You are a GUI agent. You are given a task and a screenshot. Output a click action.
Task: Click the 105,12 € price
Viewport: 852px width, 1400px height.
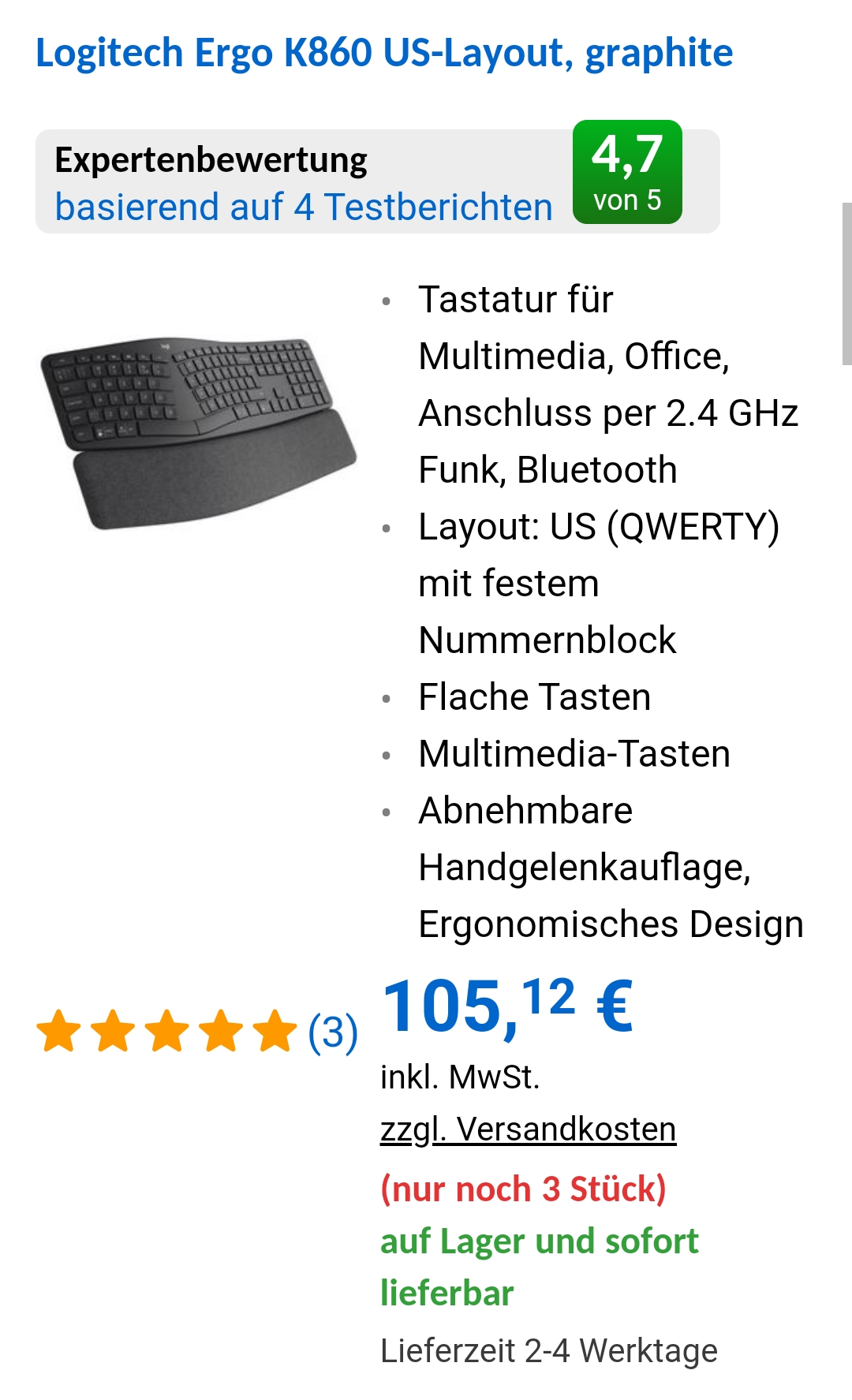coord(508,1006)
